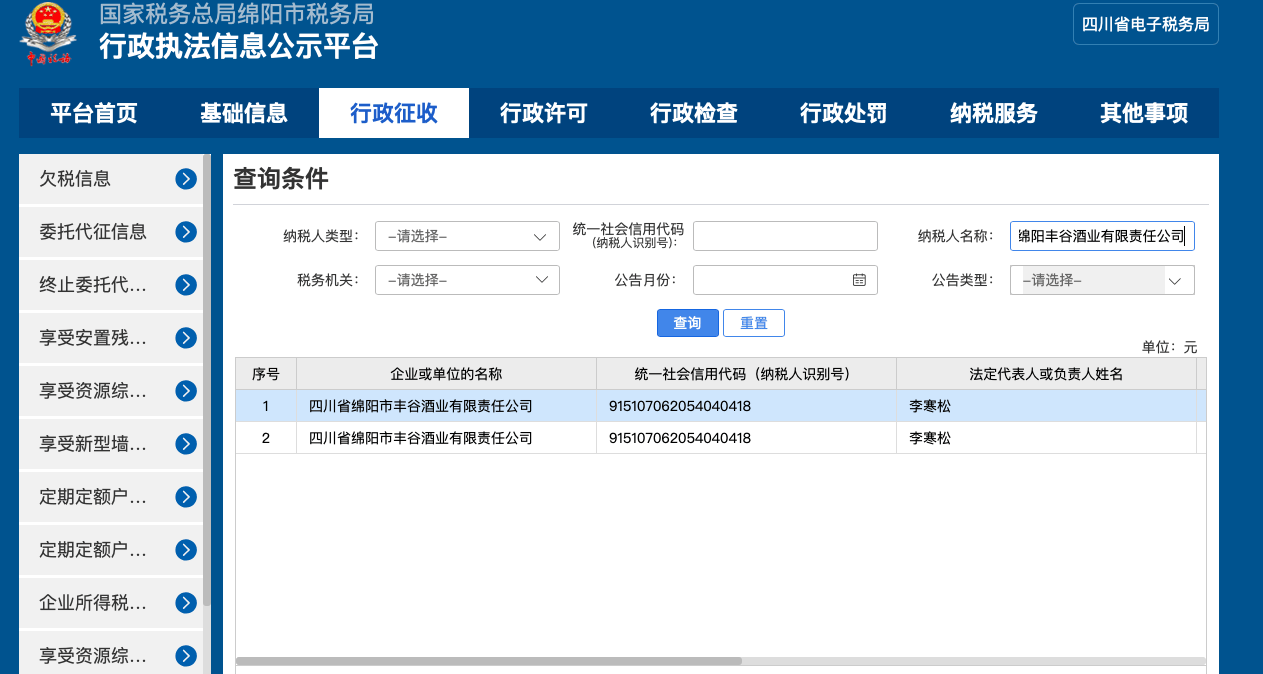This screenshot has width=1263, height=674.
Task: Click the 重置 reset button
Action: pos(753,323)
